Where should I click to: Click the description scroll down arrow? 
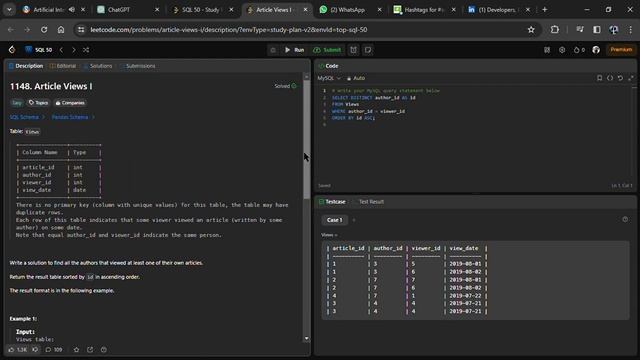click(307, 338)
